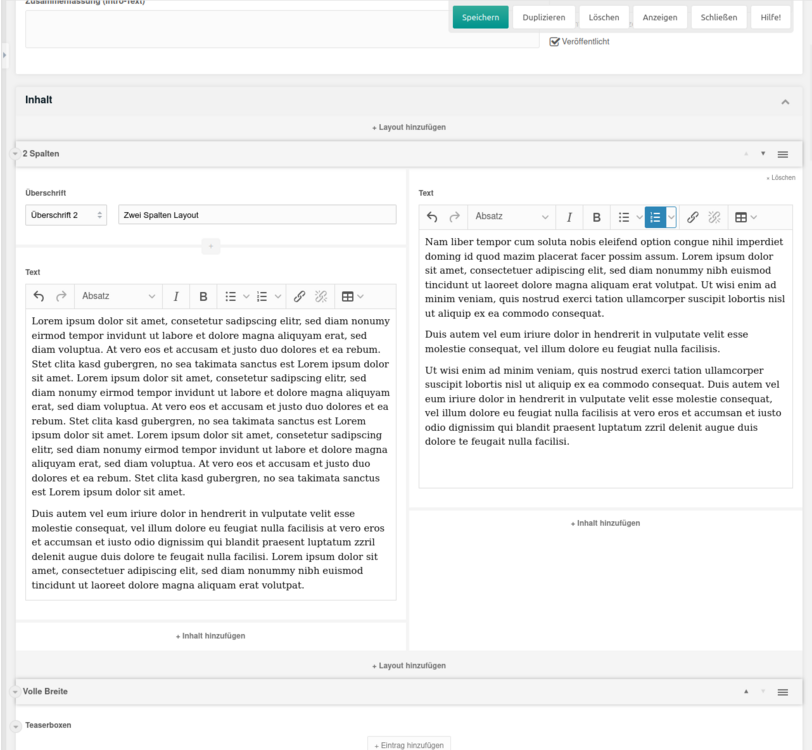
Task: Toggle bold in the right text editor
Action: pyautogui.click(x=597, y=217)
